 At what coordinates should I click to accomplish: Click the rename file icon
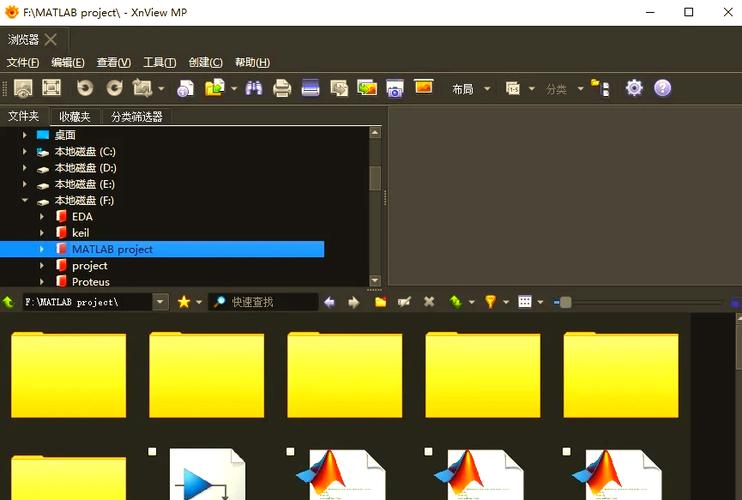(404, 302)
